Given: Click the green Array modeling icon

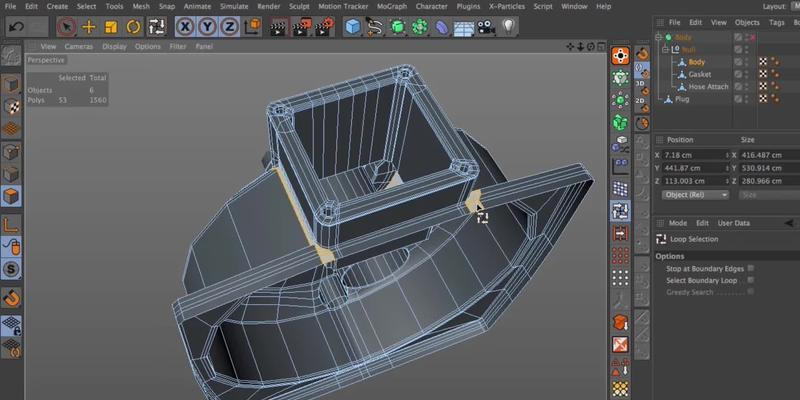Looking at the screenshot, I should [x=420, y=27].
